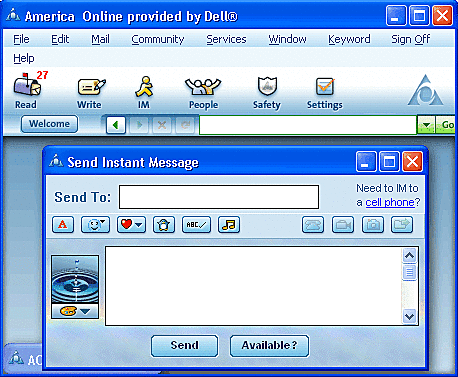Click the camera picture-sharing icon
This screenshot has height=377, width=458.
tap(373, 225)
